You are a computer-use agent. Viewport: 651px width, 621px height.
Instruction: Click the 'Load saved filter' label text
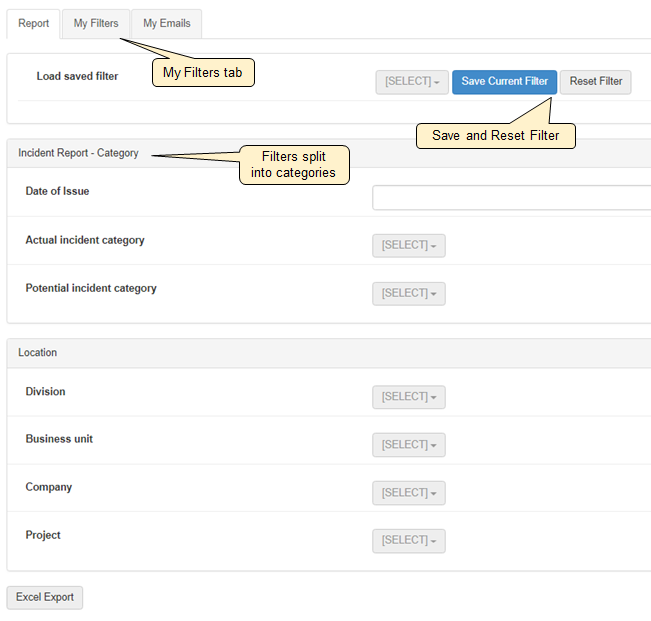pyautogui.click(x=77, y=76)
